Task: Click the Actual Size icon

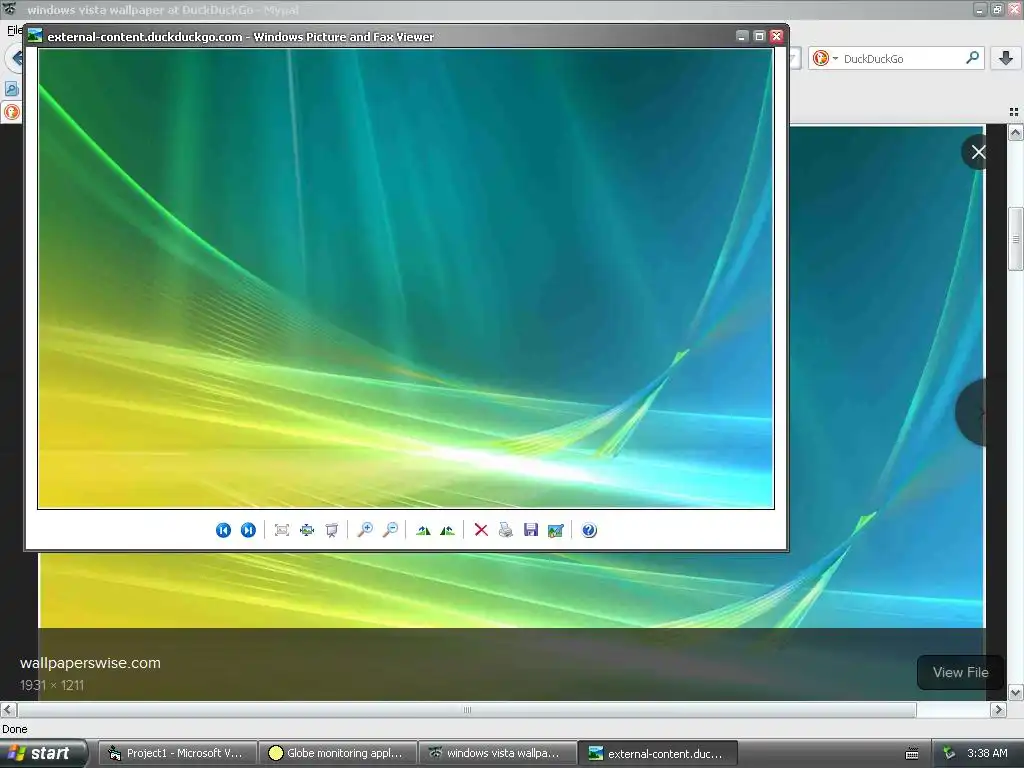Action: pos(307,530)
